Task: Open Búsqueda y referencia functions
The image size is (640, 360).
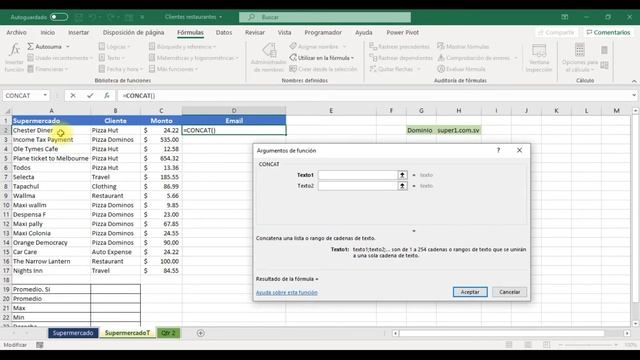Action: coord(182,47)
